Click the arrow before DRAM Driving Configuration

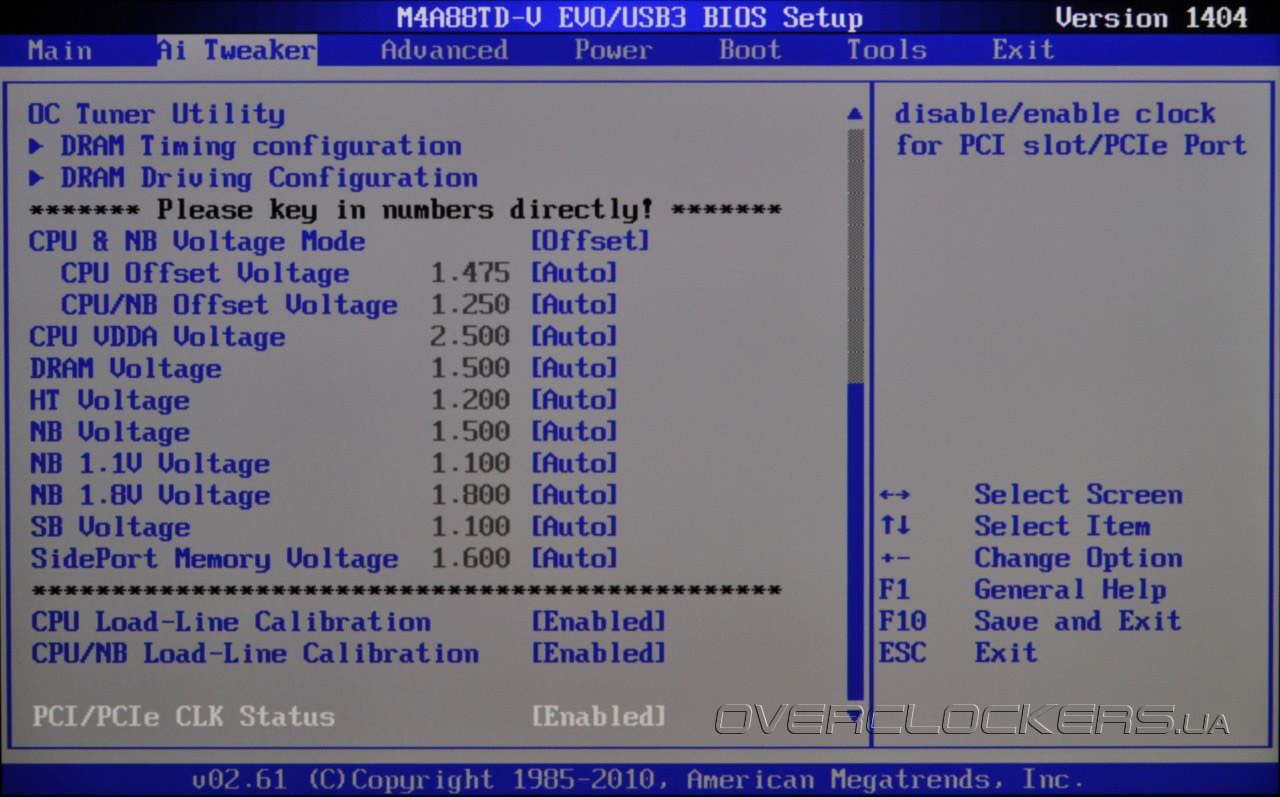(x=36, y=178)
